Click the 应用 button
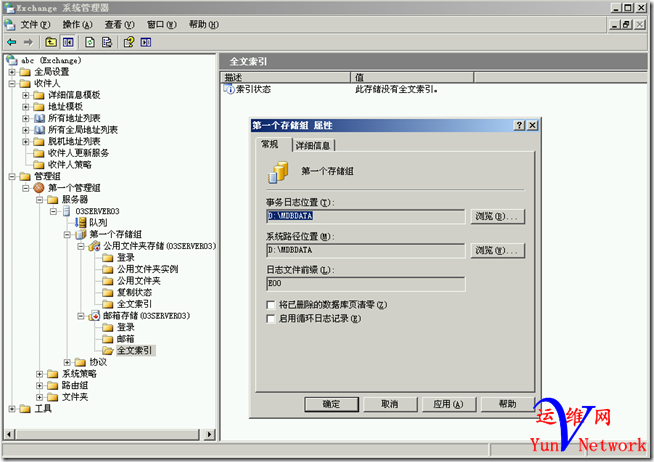Image resolution: width=654 pixels, height=462 pixels. (x=449, y=404)
